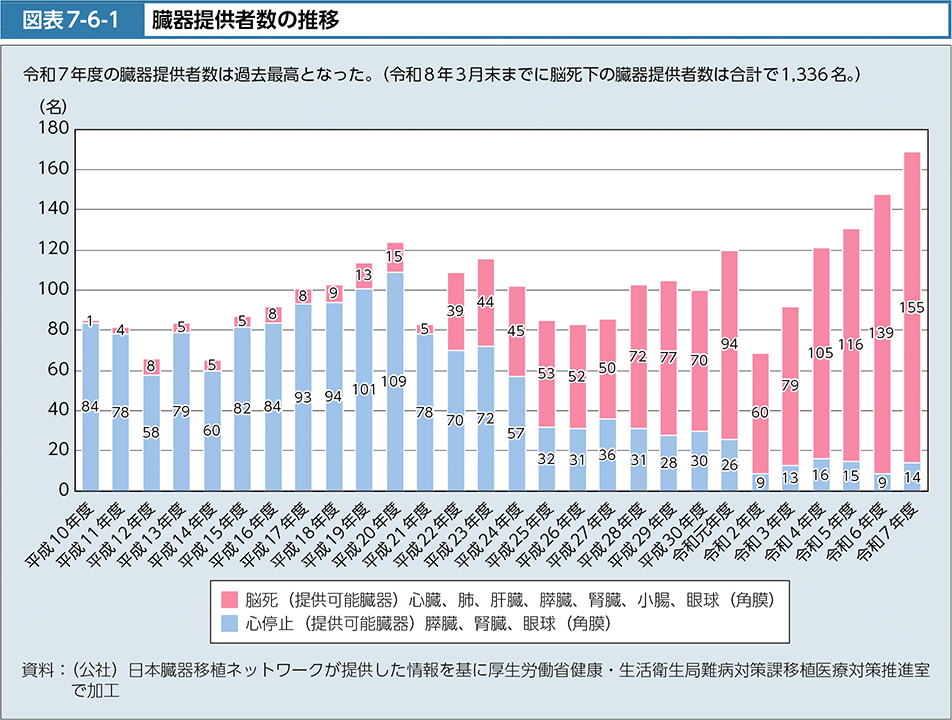Select the value 53 on 平成25年度 bar
This screenshot has width=952, height=720.
pyautogui.click(x=546, y=373)
